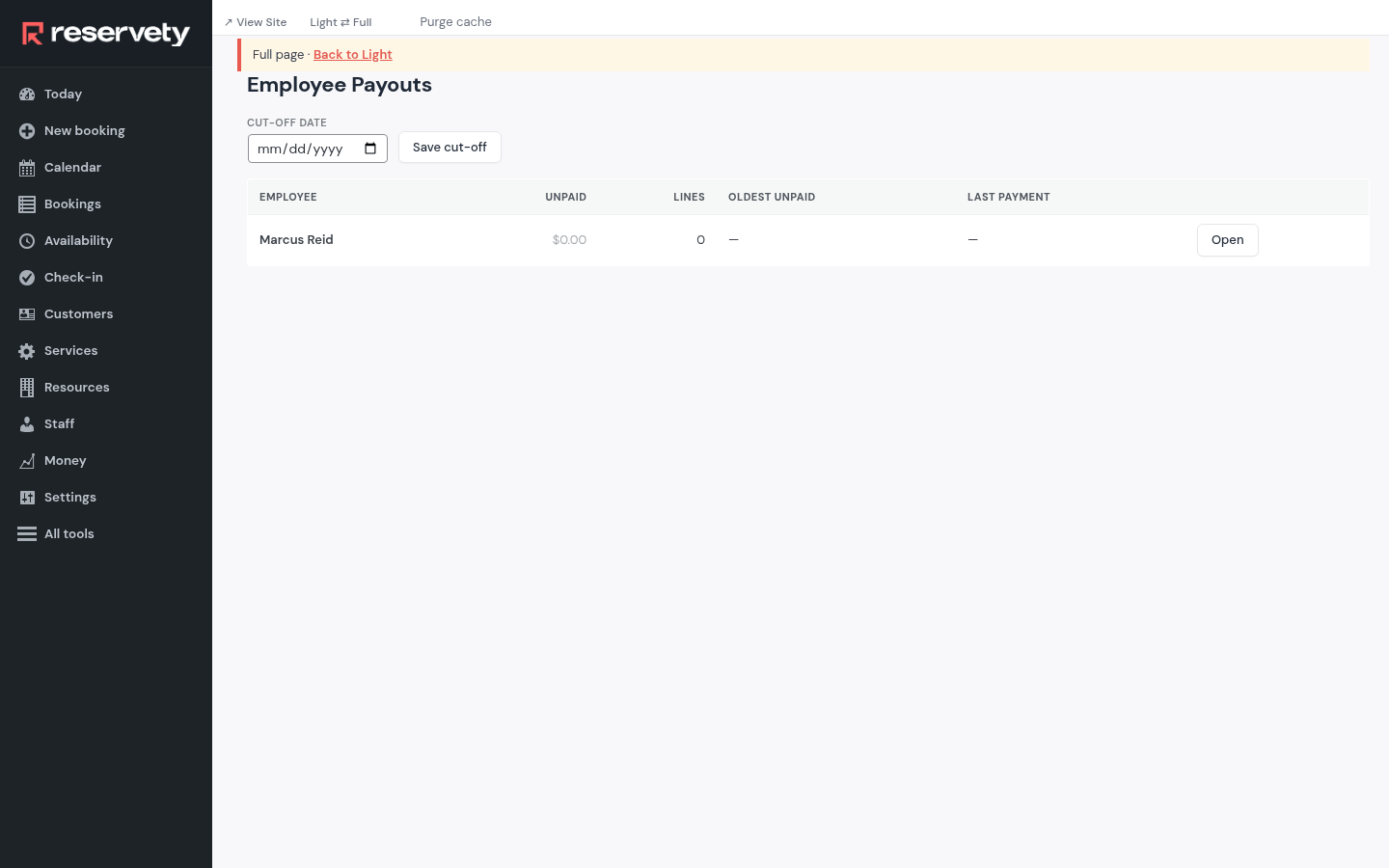Viewport: 1389px width, 868px height.
Task: Expand the All tools menu
Action: tap(56, 534)
